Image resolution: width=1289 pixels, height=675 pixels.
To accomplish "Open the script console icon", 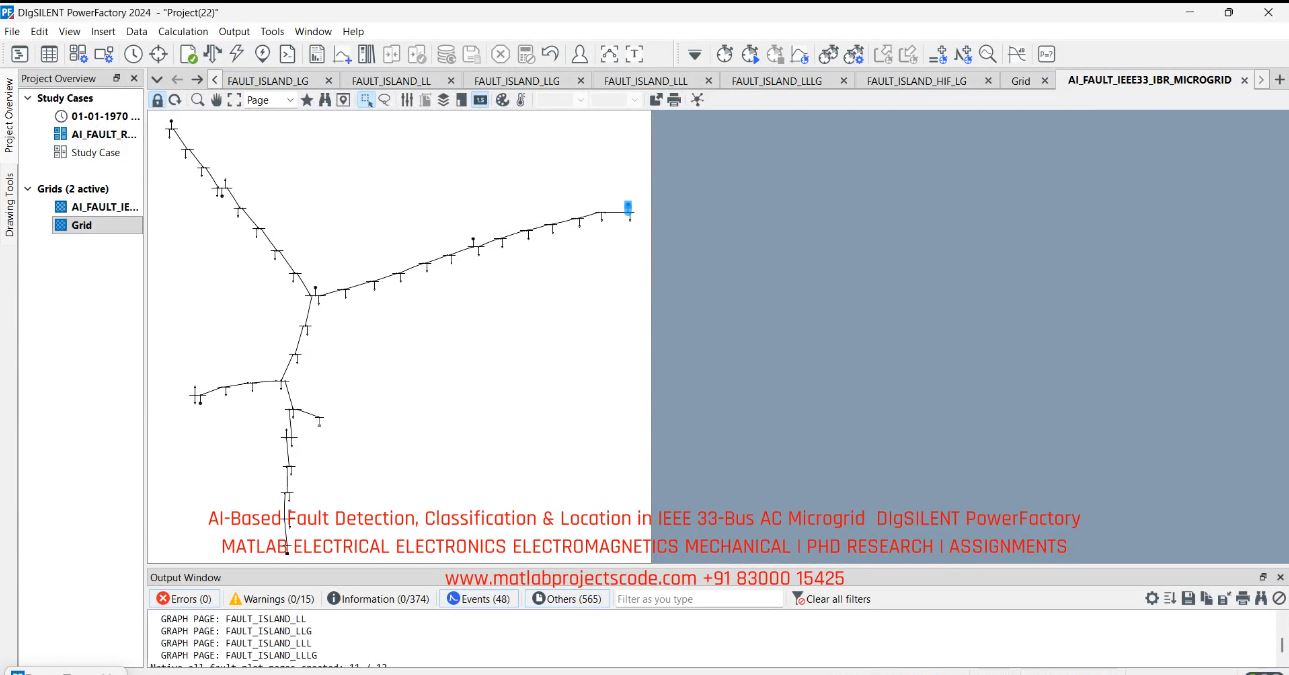I will pos(288,54).
